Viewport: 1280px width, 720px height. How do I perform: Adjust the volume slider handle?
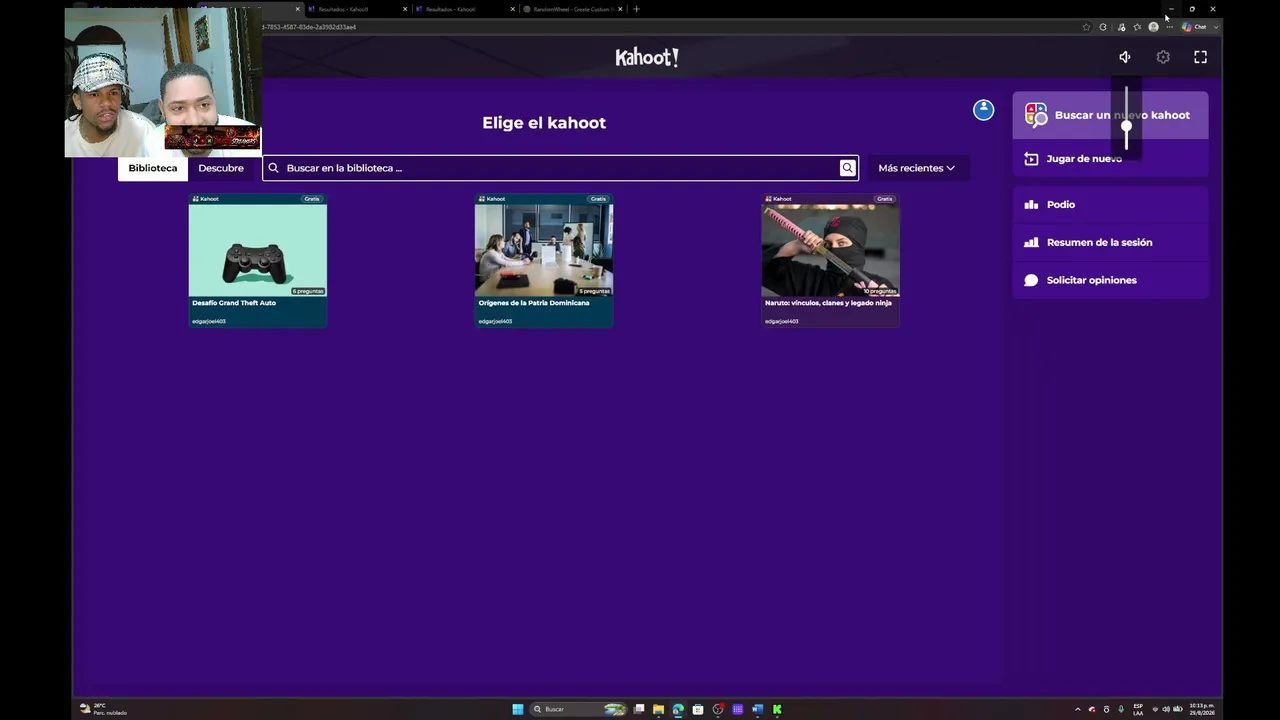click(1126, 126)
